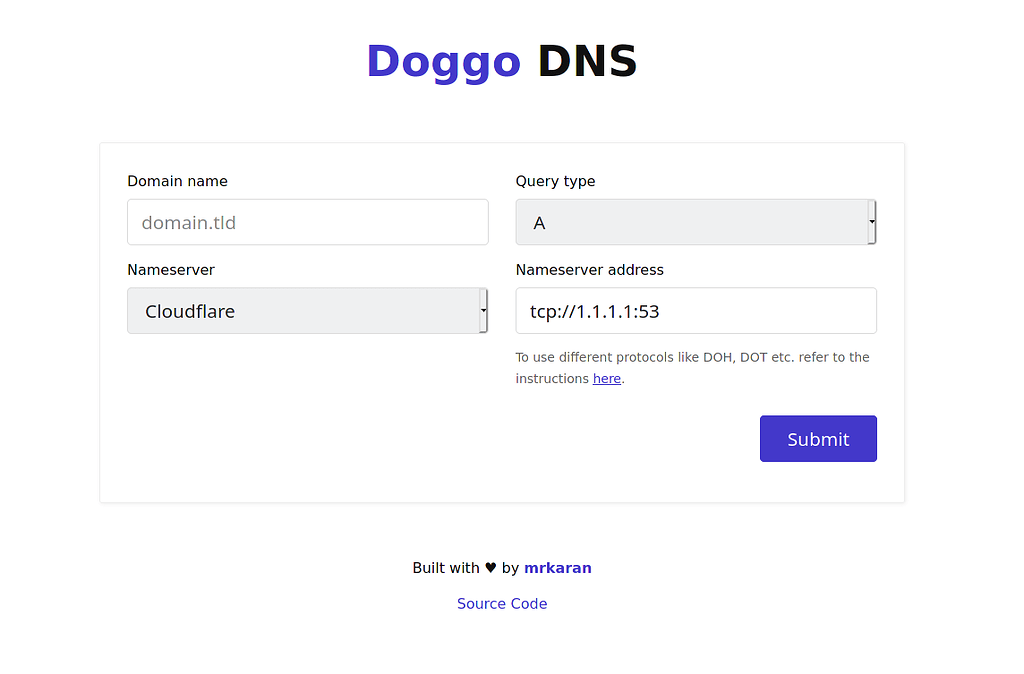Click the DOH, DOT protocols help text
Viewport: 1024px width, 674px height.
click(692, 368)
